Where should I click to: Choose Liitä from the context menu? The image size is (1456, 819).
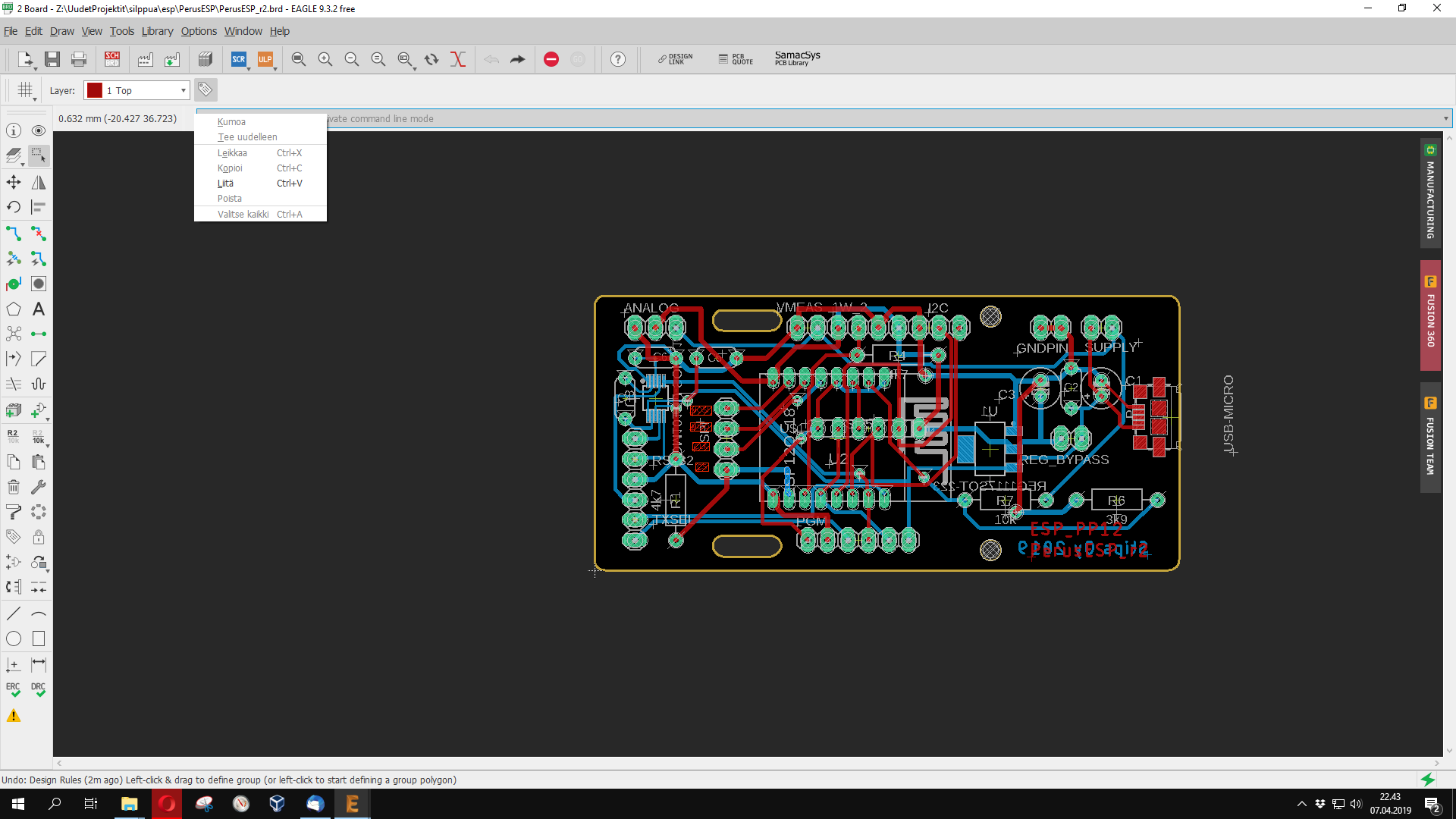pyautogui.click(x=226, y=184)
